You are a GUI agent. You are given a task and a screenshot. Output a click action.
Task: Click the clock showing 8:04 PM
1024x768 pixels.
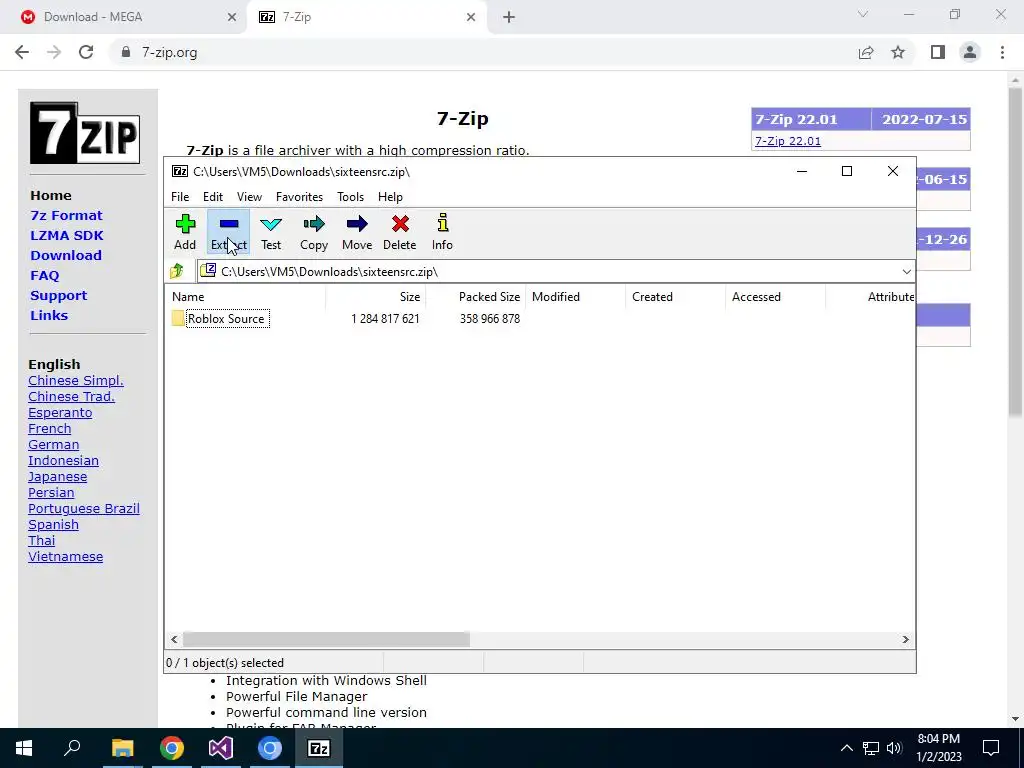(938, 739)
